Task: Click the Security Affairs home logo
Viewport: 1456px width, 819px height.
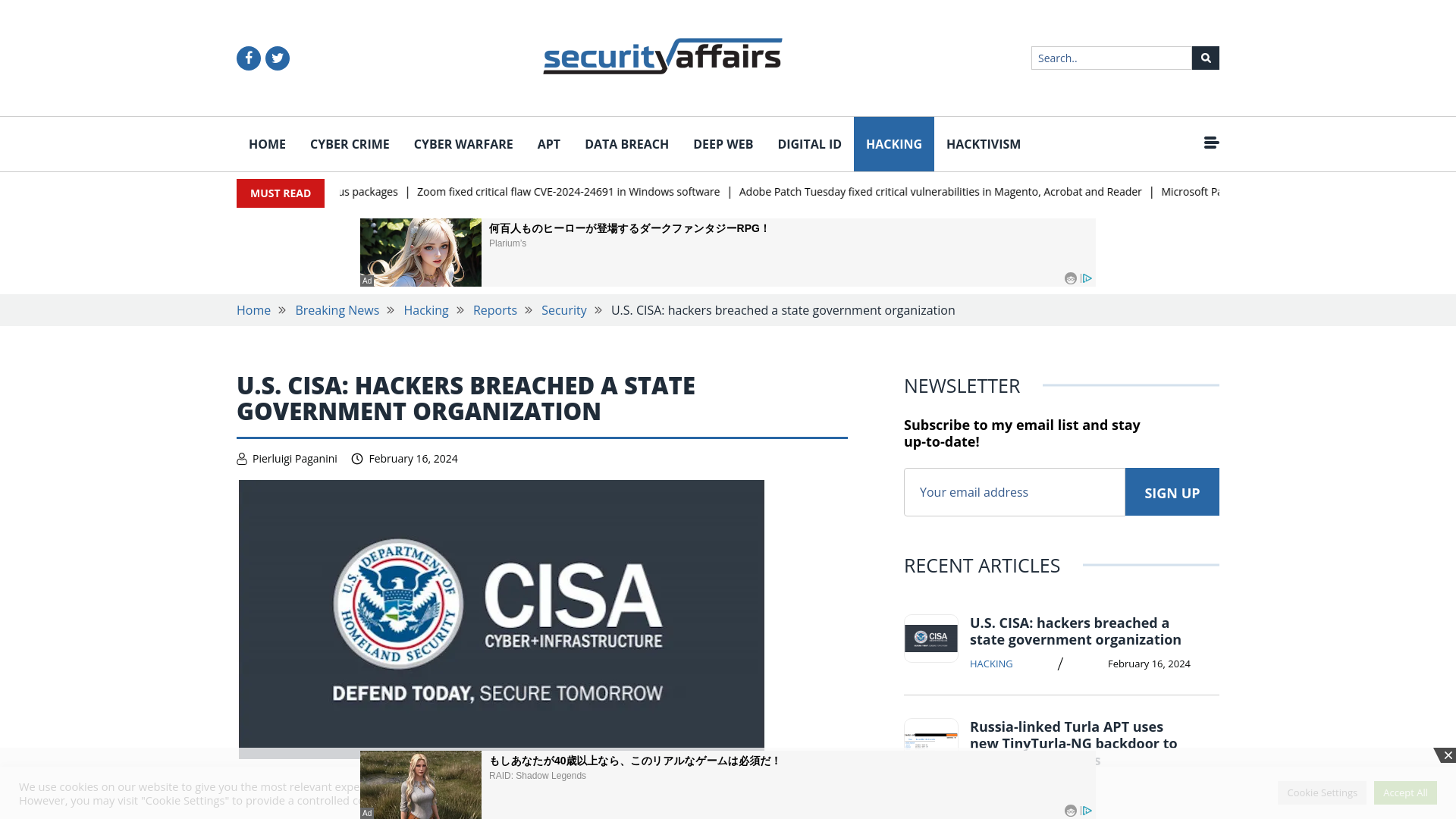Action: click(x=662, y=57)
